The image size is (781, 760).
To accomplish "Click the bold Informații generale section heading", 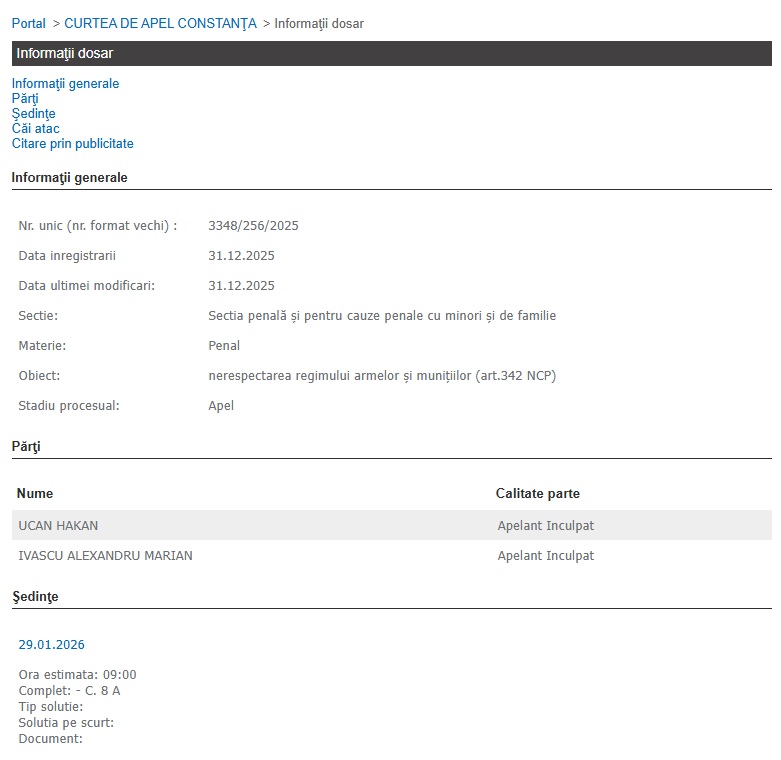I will [x=69, y=178].
